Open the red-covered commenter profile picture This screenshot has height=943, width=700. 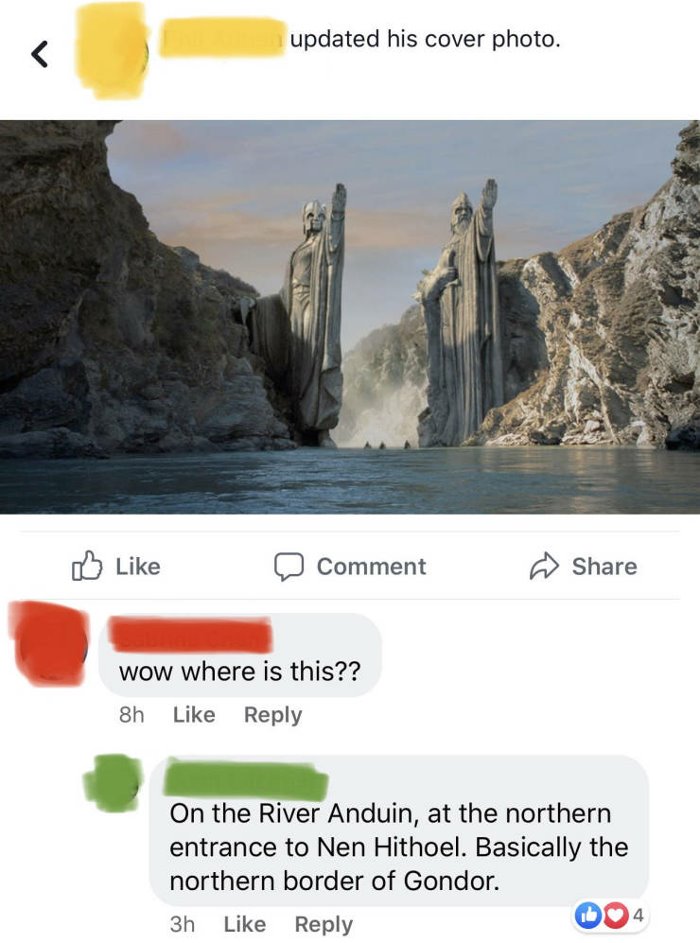tap(49, 644)
